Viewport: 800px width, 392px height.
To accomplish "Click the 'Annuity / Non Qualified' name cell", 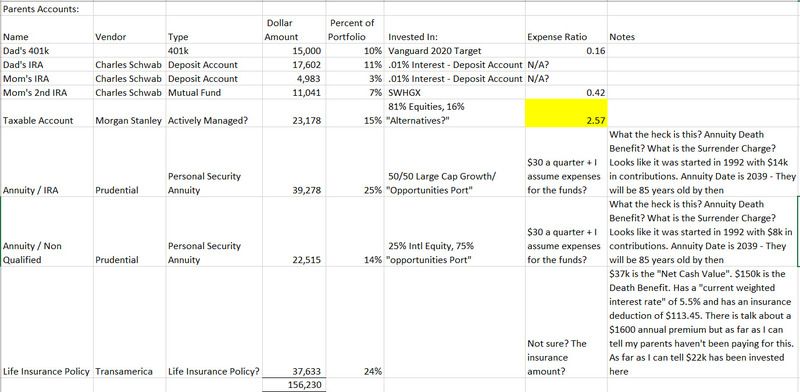I will click(47, 232).
